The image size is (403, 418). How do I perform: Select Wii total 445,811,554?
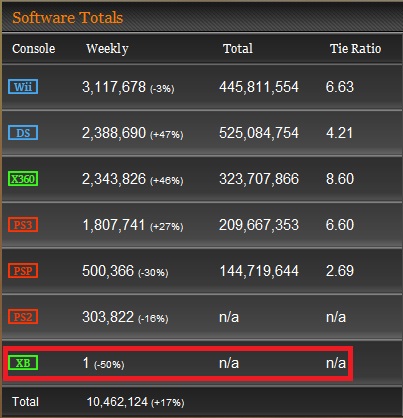pyautogui.click(x=259, y=87)
